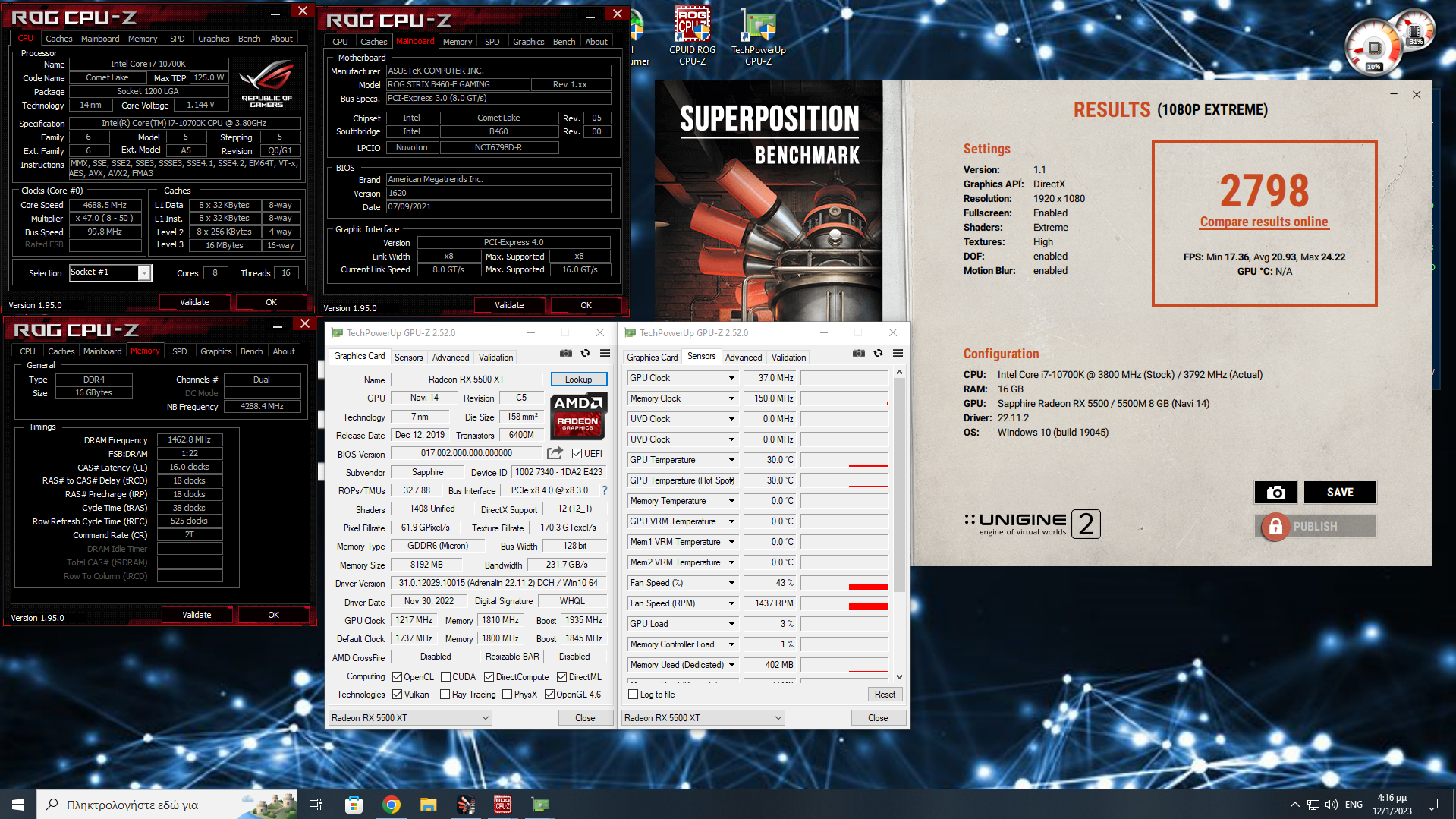The width and height of the screenshot is (1456, 819).
Task: Open the Memory Controller Load dropdown
Action: coord(731,644)
